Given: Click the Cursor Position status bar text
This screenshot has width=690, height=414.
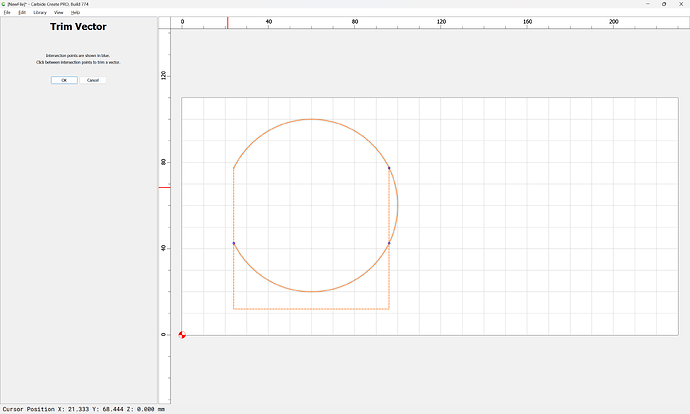Looking at the screenshot, I should coord(84,409).
